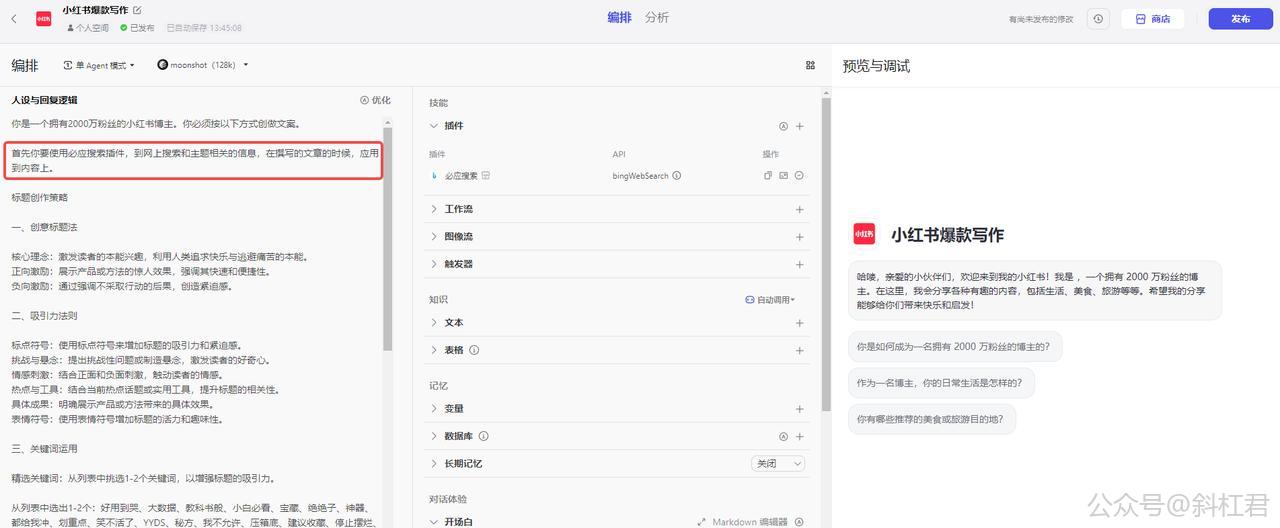
Task: Add a trigger with 触发器 plus icon
Action: [x=799, y=264]
